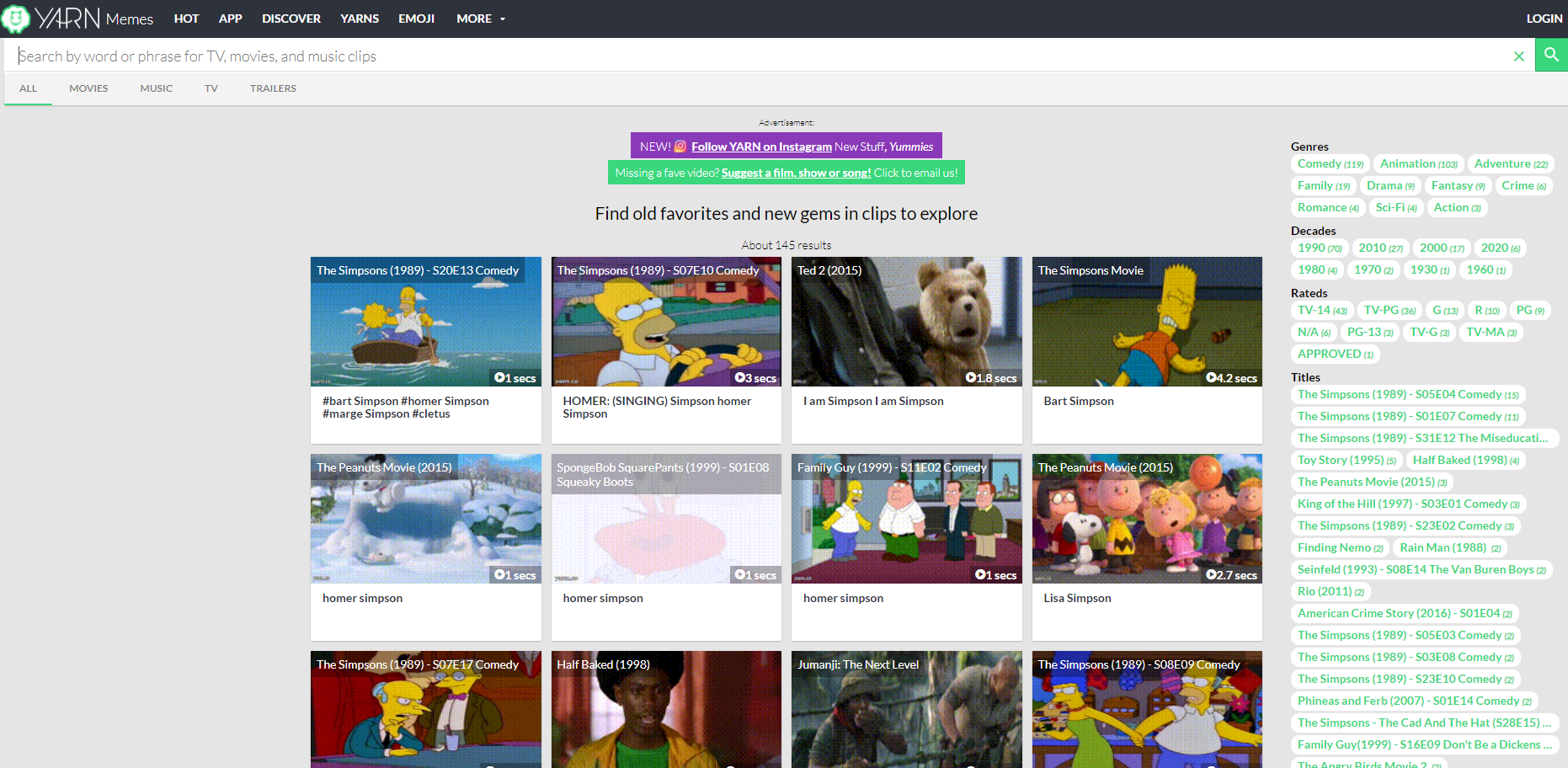Image resolution: width=1568 pixels, height=768 pixels.
Task: Expand the MORE dropdown menu
Action: coord(481,19)
